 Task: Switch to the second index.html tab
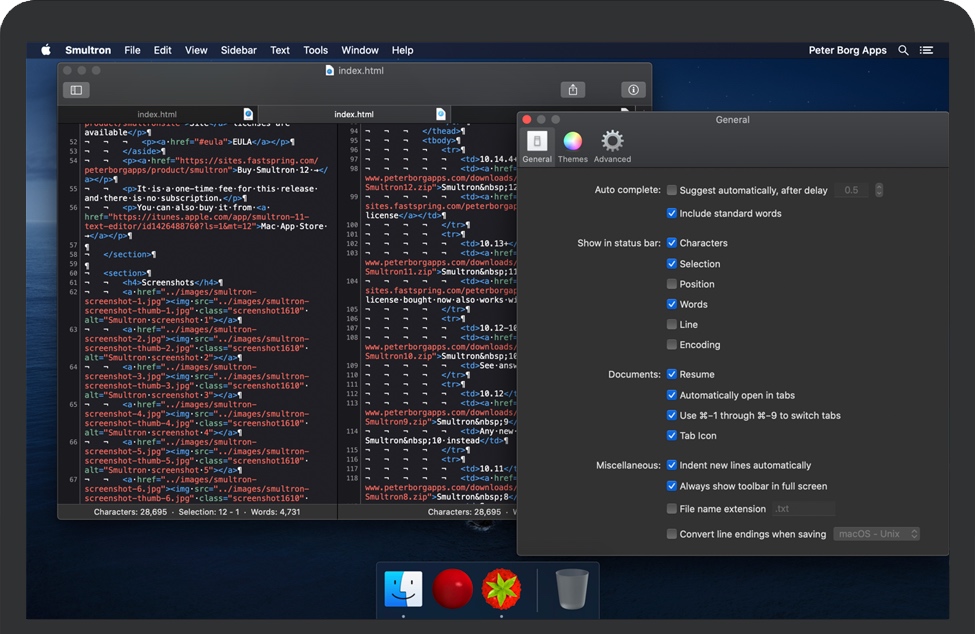[x=354, y=114]
